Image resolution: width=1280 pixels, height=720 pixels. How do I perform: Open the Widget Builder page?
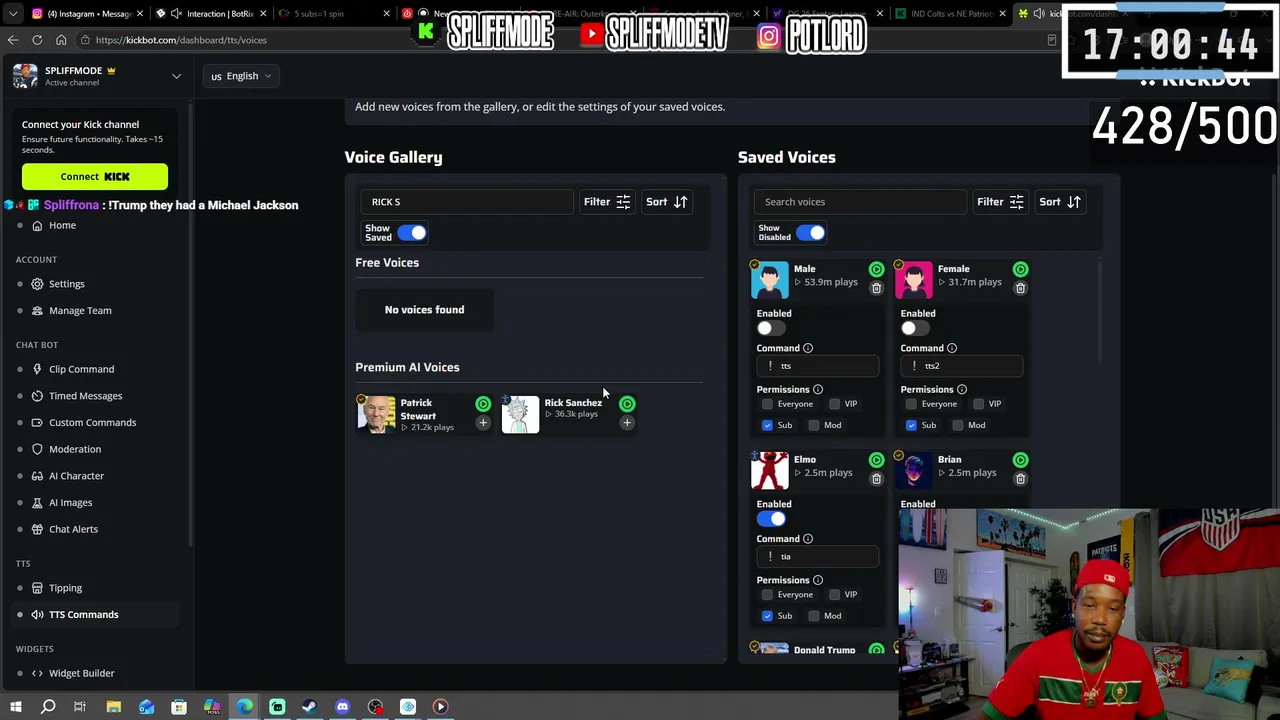point(81,674)
